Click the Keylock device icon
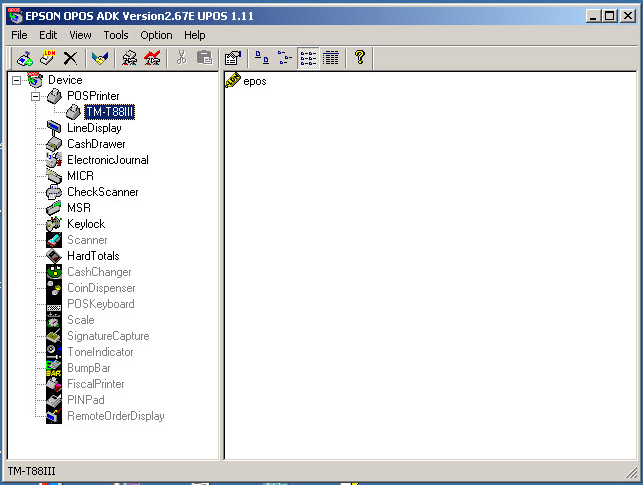Image resolution: width=643 pixels, height=485 pixels. click(54, 224)
